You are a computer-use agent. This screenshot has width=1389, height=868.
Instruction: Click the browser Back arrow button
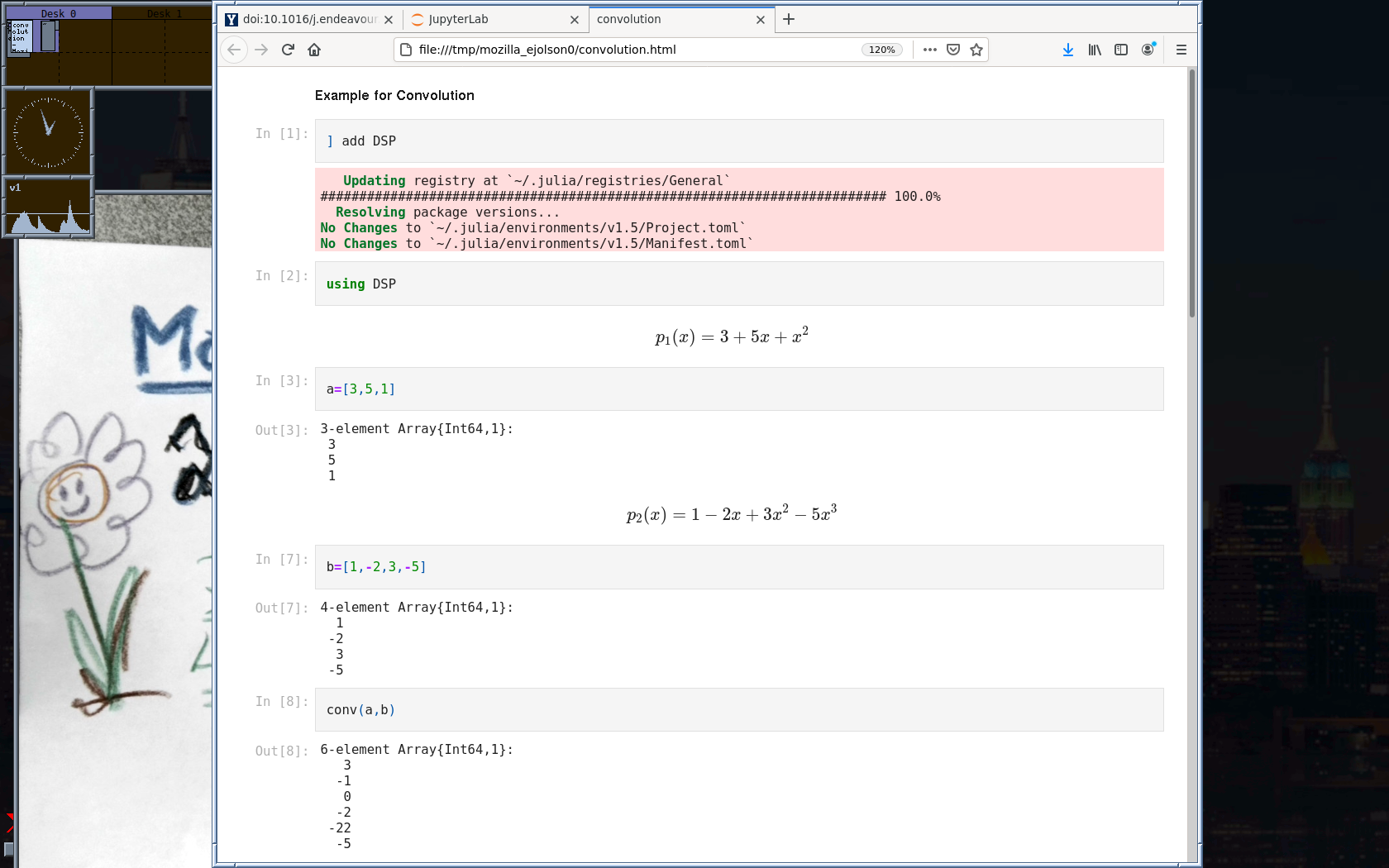(234, 50)
